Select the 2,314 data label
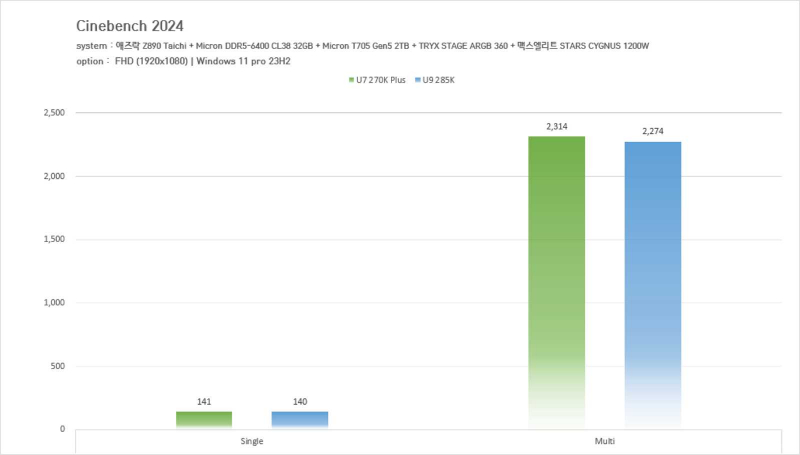 (557, 126)
